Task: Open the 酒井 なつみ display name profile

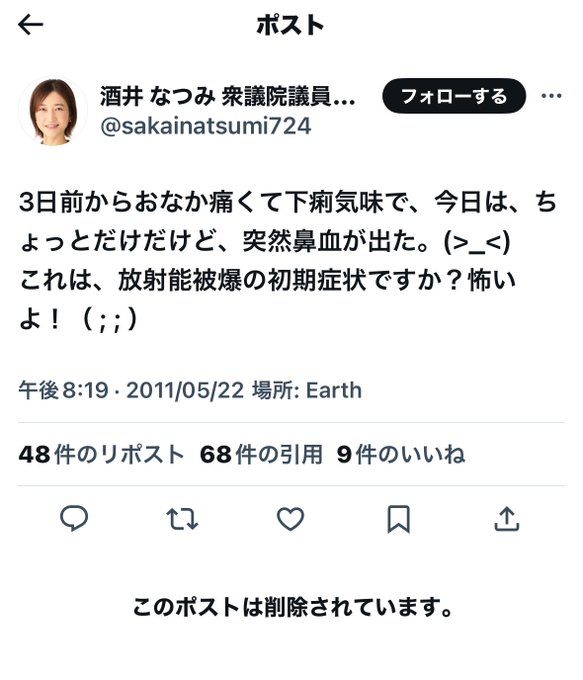Action: tap(227, 96)
